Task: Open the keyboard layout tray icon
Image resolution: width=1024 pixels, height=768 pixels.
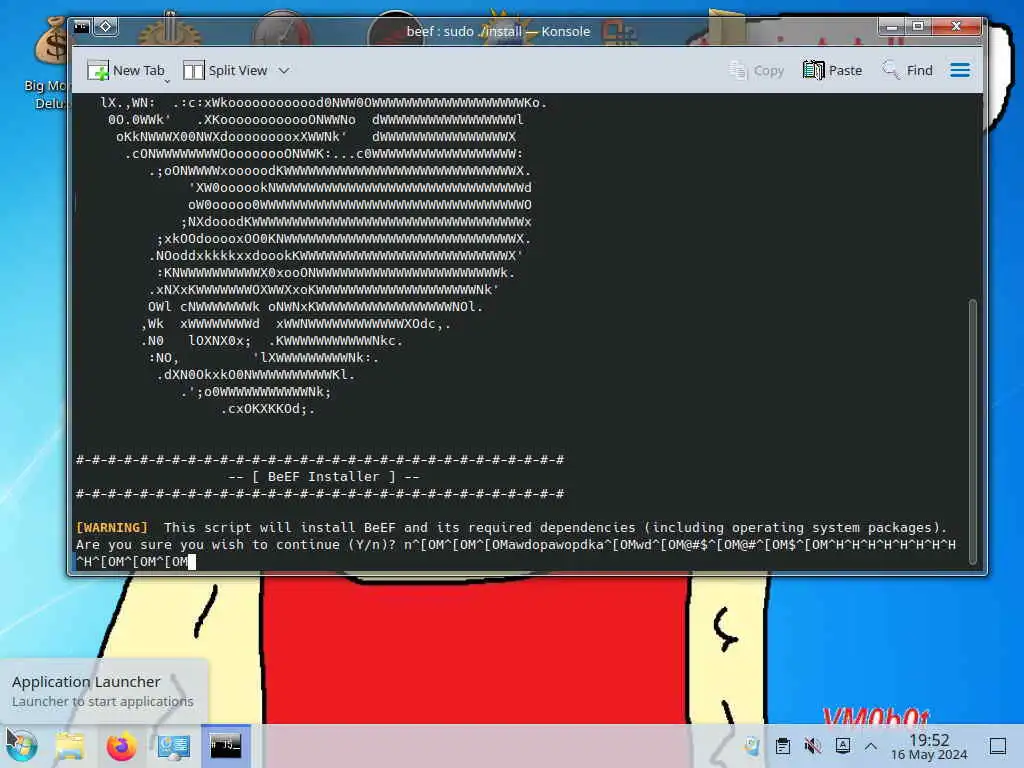Action: [x=842, y=746]
